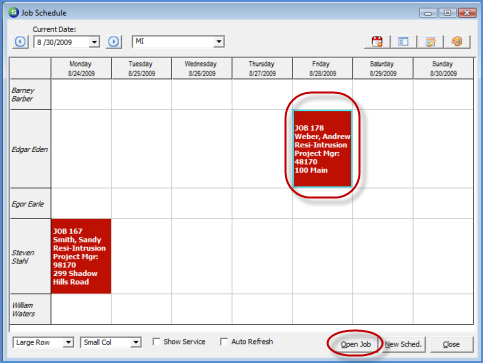Screen dimensions: 483x363
Task: Select the Steven Stahl row header
Action: point(30,256)
